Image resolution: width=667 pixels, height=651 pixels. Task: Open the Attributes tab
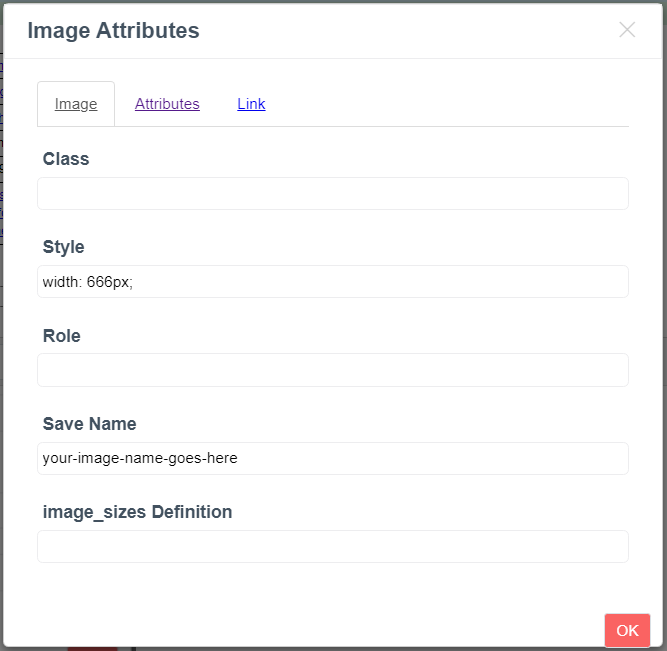(167, 104)
